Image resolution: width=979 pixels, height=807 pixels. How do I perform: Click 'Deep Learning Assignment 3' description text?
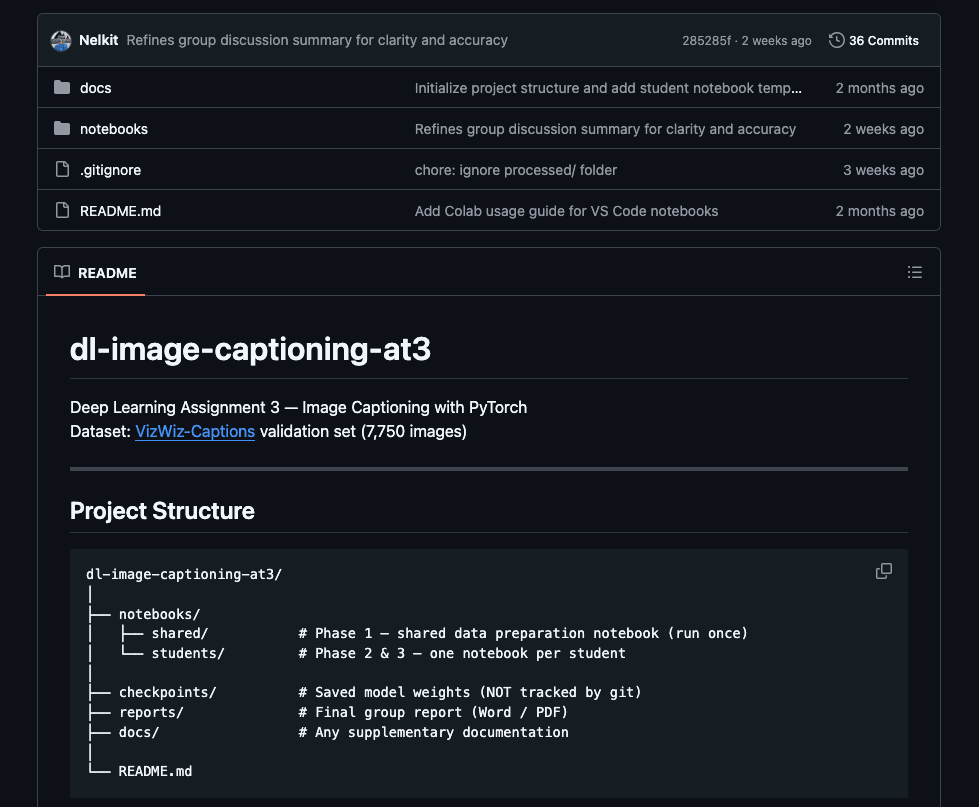tap(298, 408)
